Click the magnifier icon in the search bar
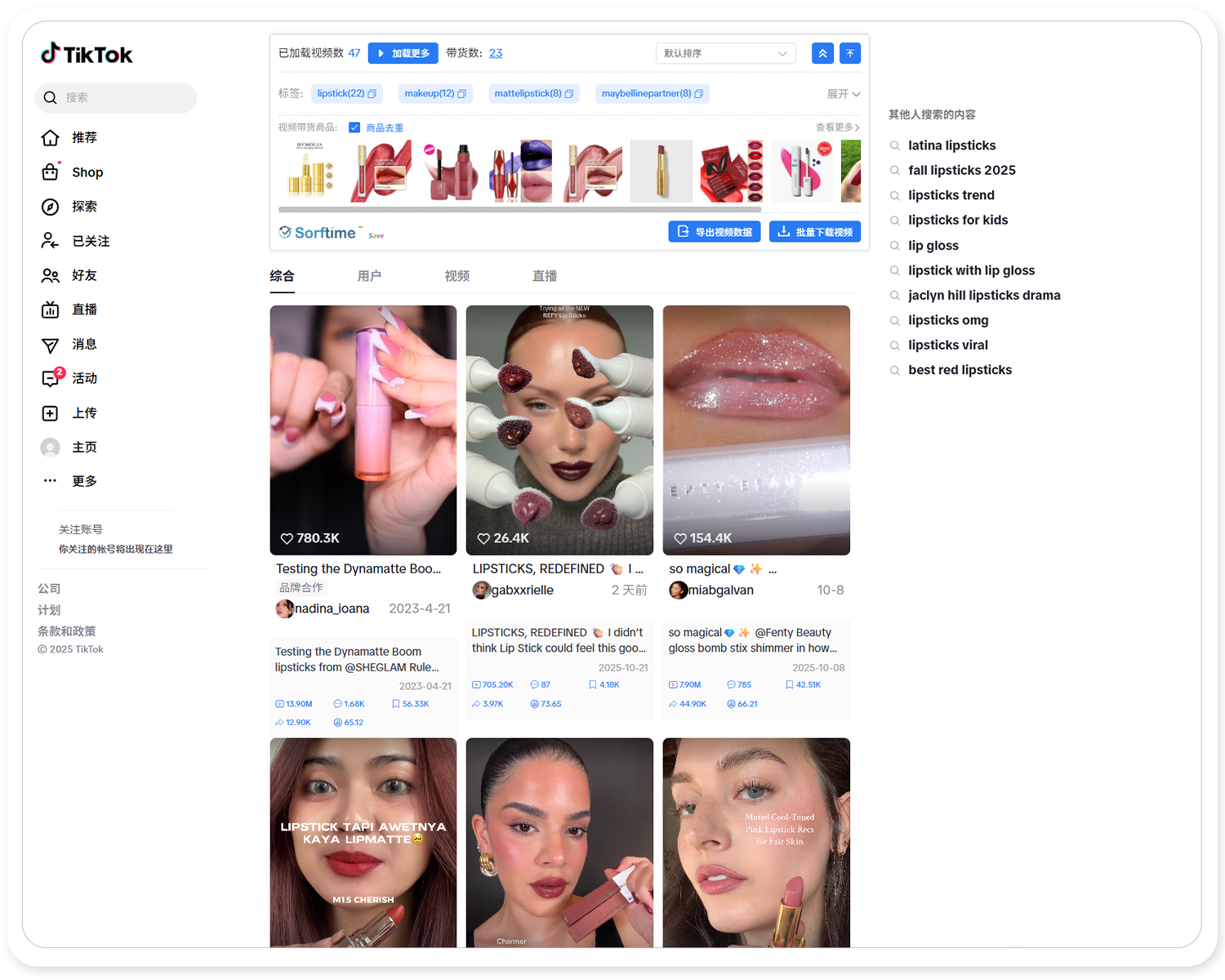The height and width of the screenshot is (980, 1225). coord(50,97)
